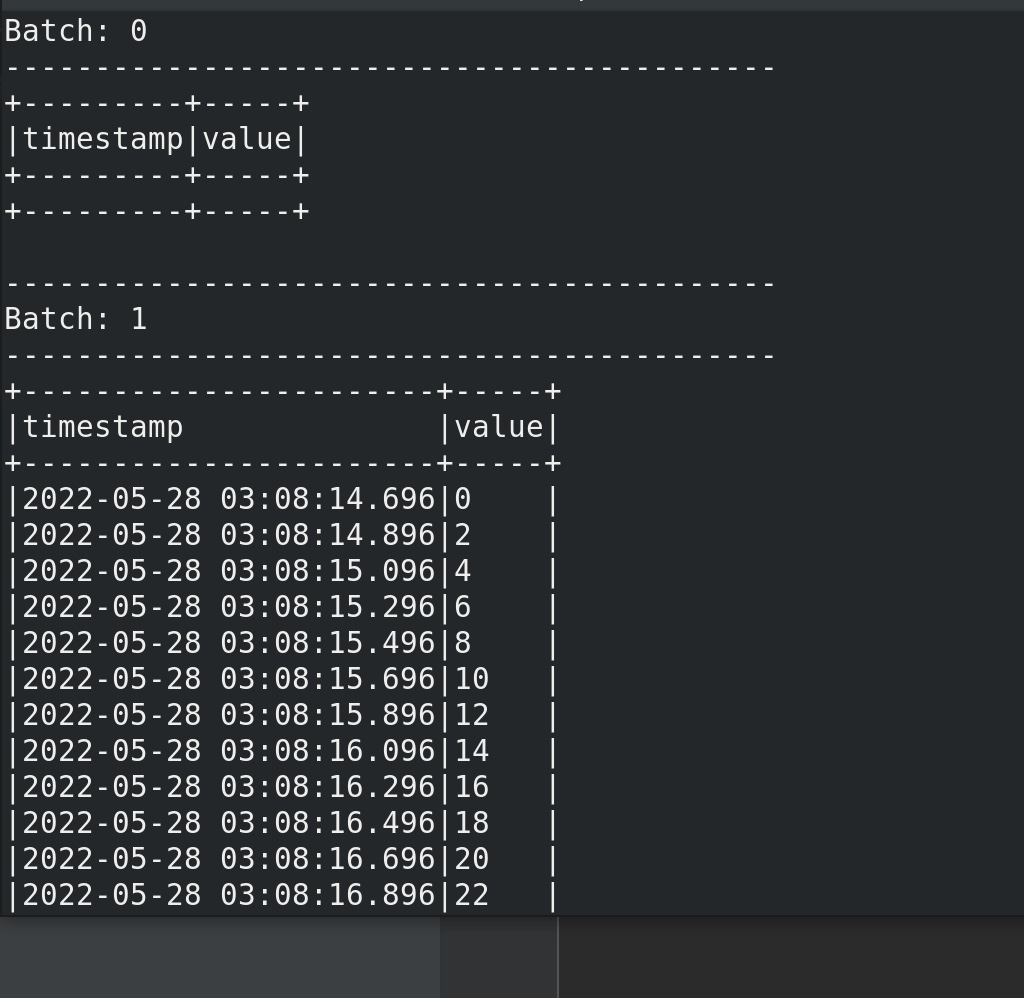The width and height of the screenshot is (1024, 998).
Task: Click timestamp 2022-05-28 03:08:15.696
Action: pyautogui.click(x=229, y=679)
